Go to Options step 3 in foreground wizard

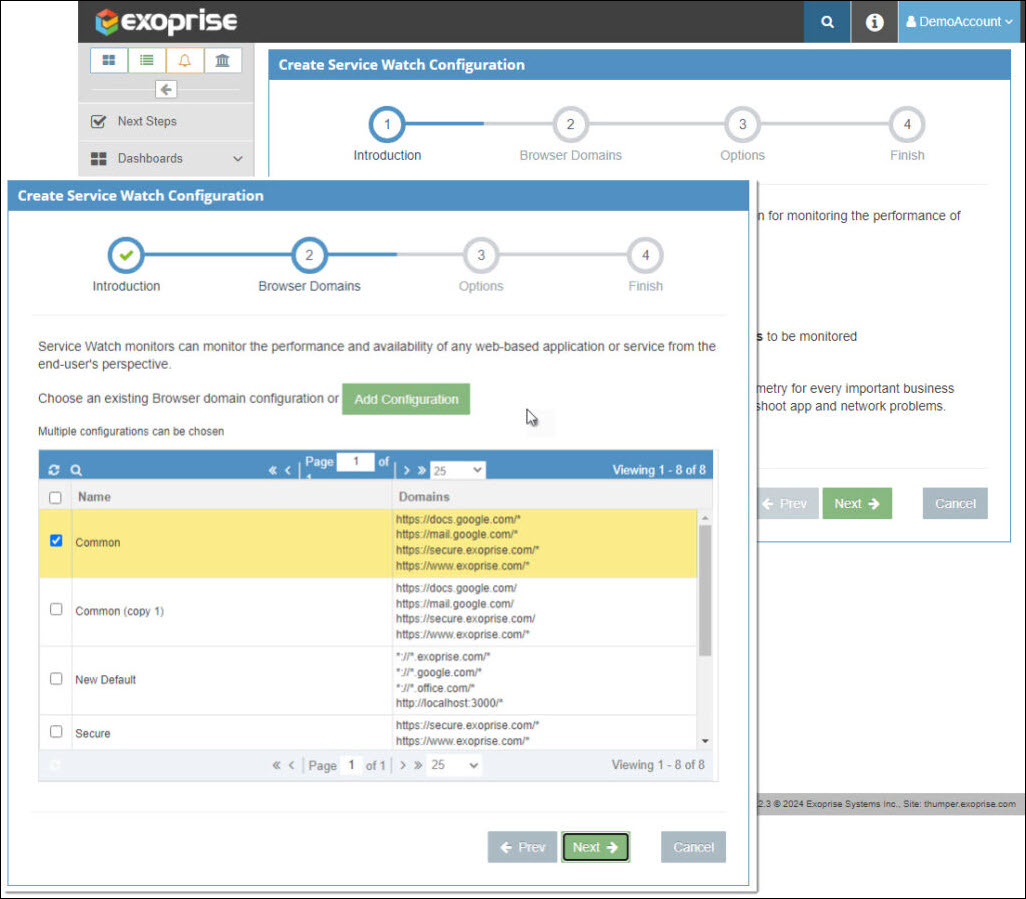[481, 256]
